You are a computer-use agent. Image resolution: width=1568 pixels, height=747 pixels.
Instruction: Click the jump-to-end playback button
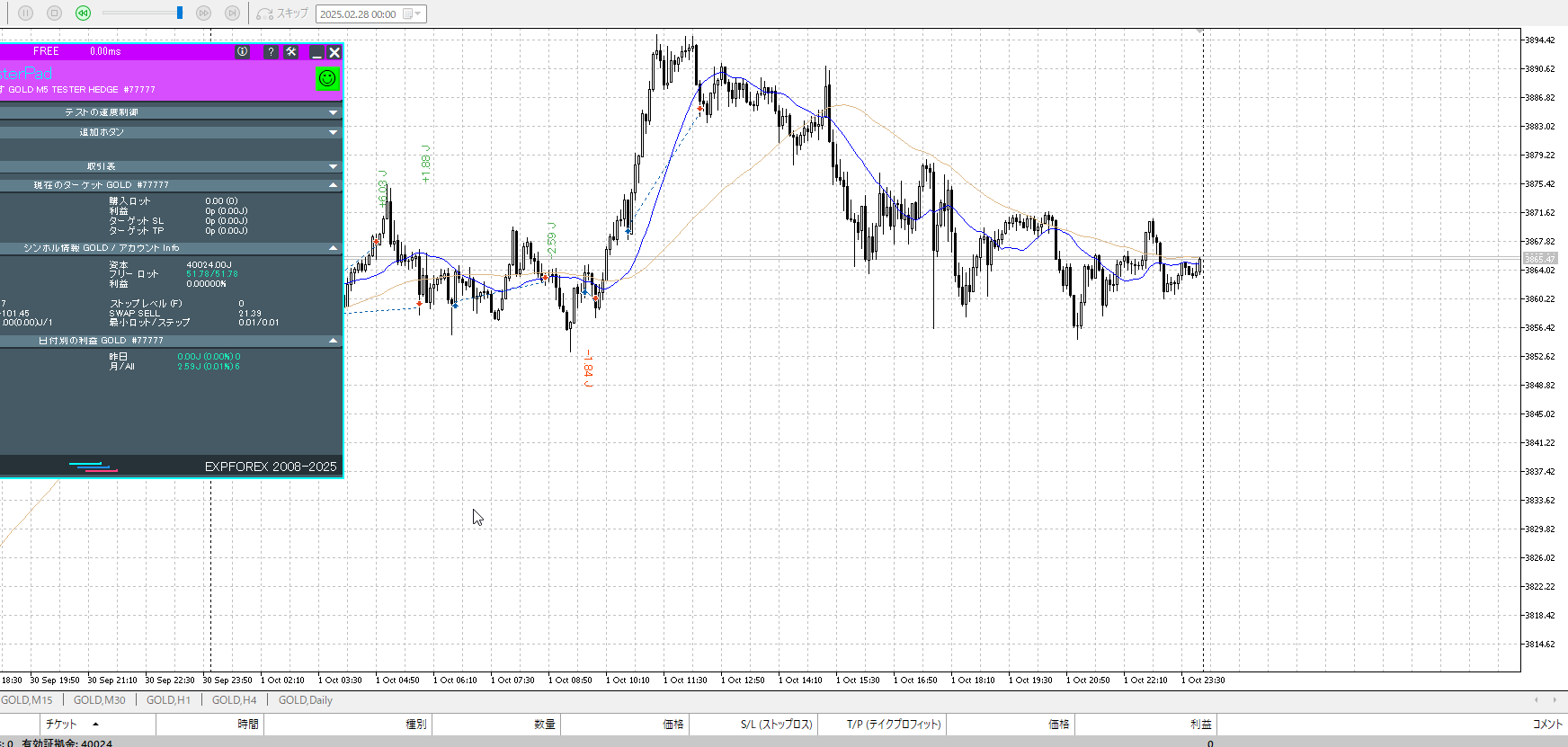coord(232,13)
